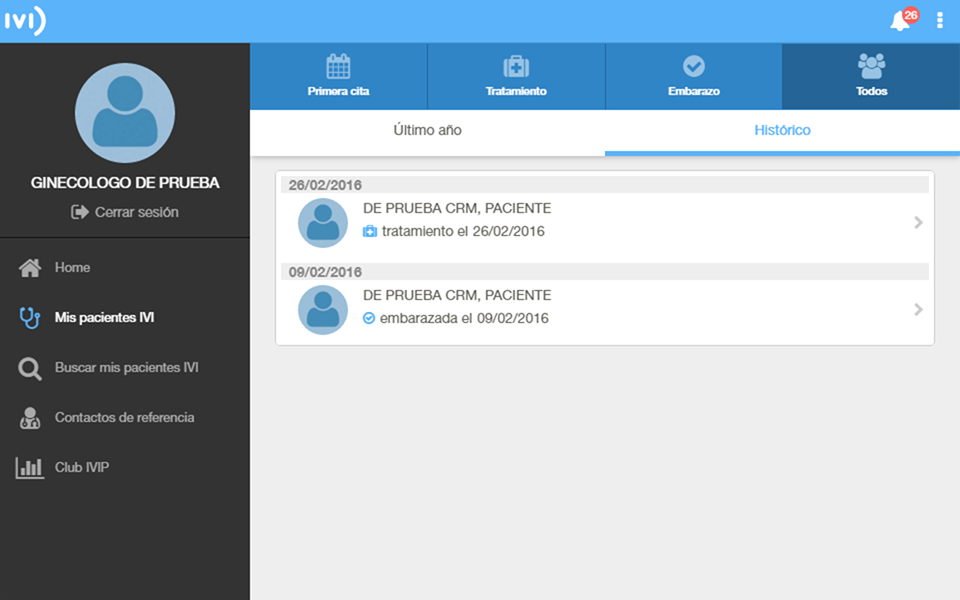Viewport: 960px width, 600px height.
Task: Switch to the Embarazo tab
Action: tap(694, 77)
